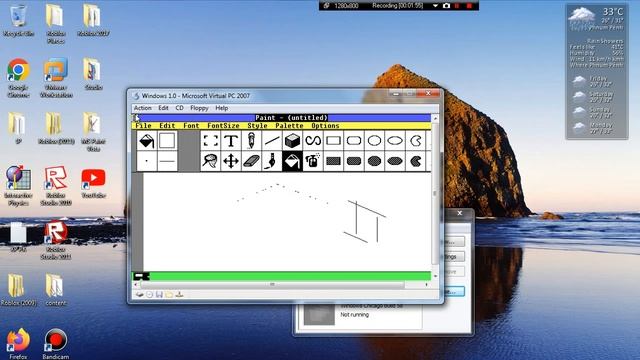Click the network adapter status icon in Virtual PC
Viewport: 640px width, 360px height.
[x=179, y=294]
